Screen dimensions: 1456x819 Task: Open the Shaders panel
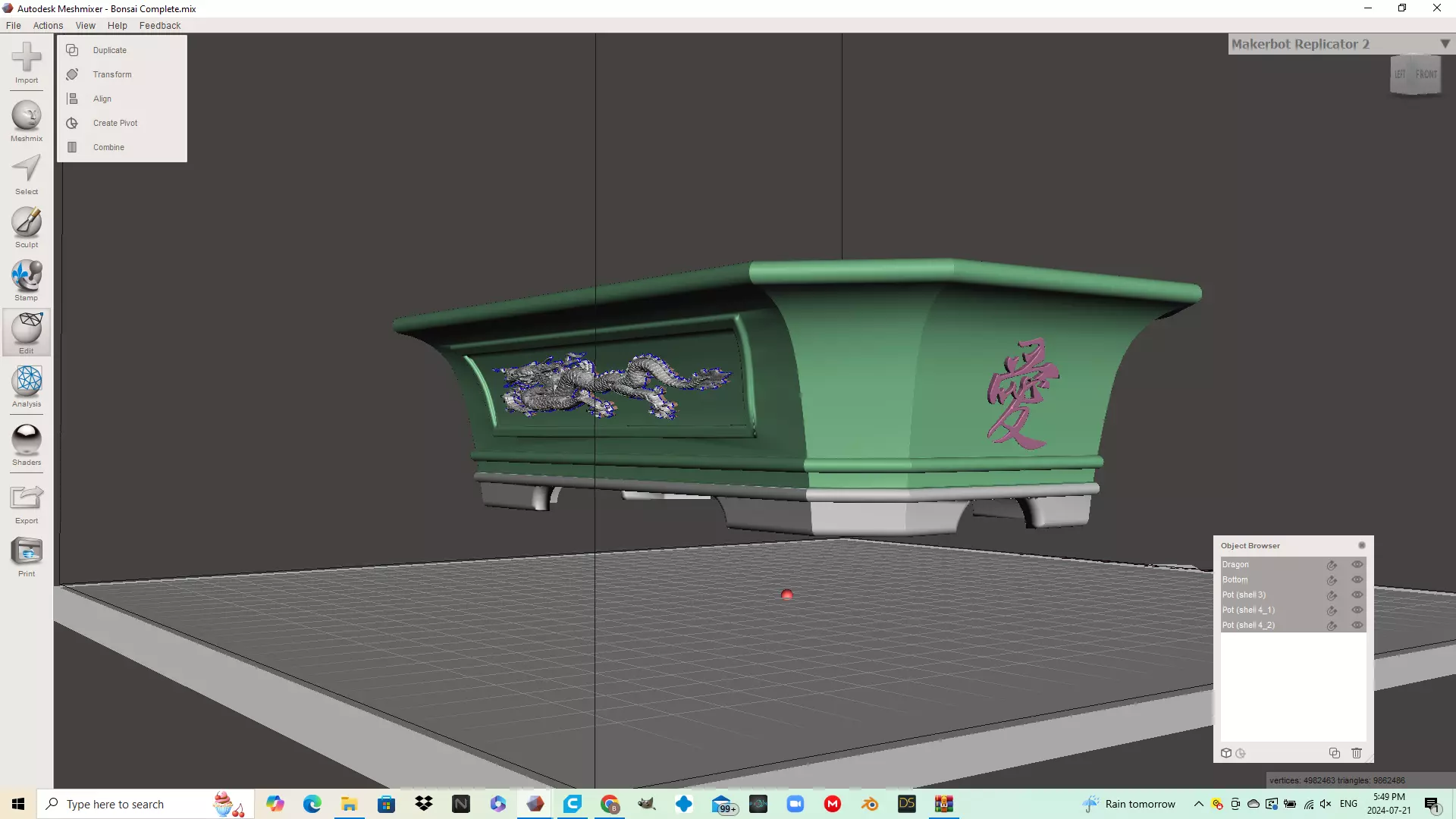click(27, 445)
